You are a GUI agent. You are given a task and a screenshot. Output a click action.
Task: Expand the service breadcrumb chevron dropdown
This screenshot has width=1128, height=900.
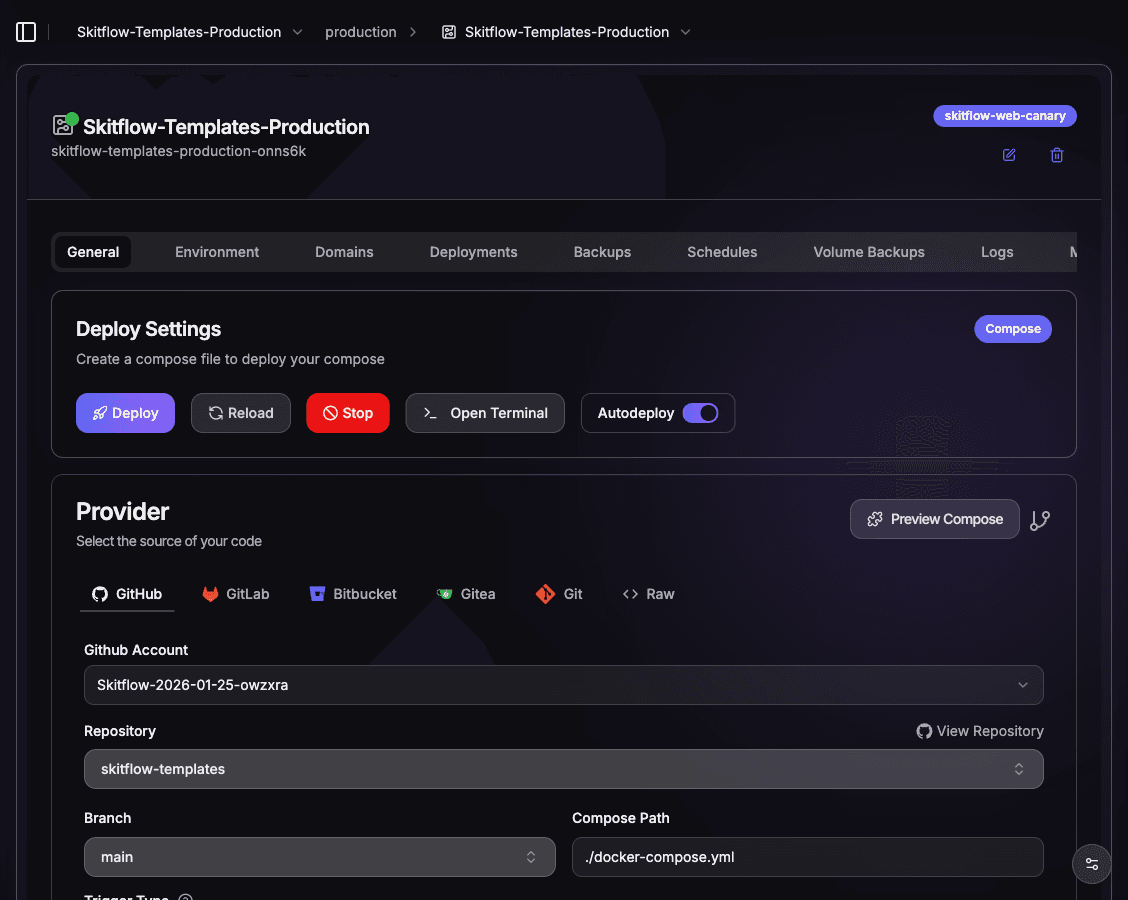pyautogui.click(x=686, y=32)
